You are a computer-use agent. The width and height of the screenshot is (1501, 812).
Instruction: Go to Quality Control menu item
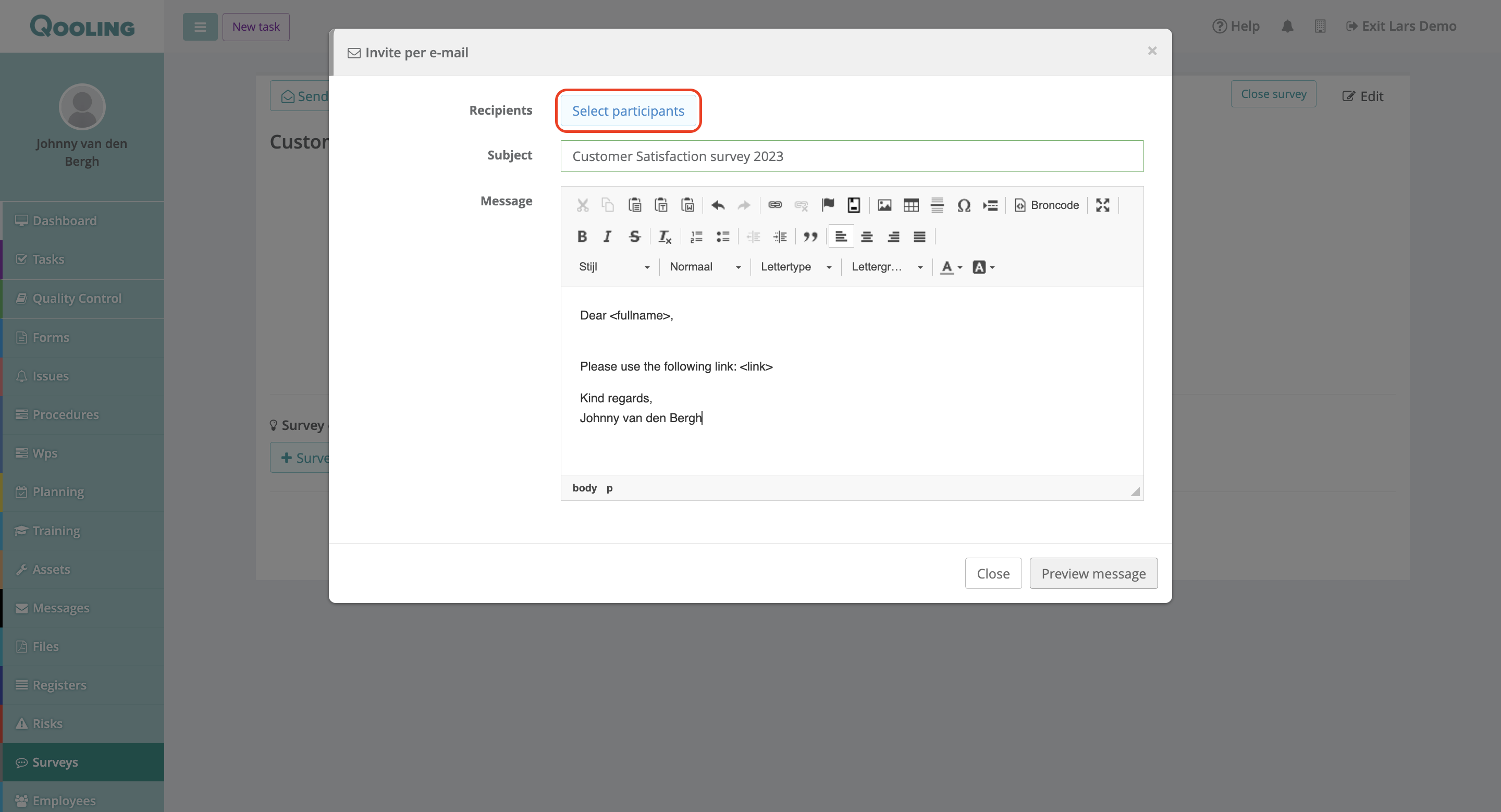77,298
